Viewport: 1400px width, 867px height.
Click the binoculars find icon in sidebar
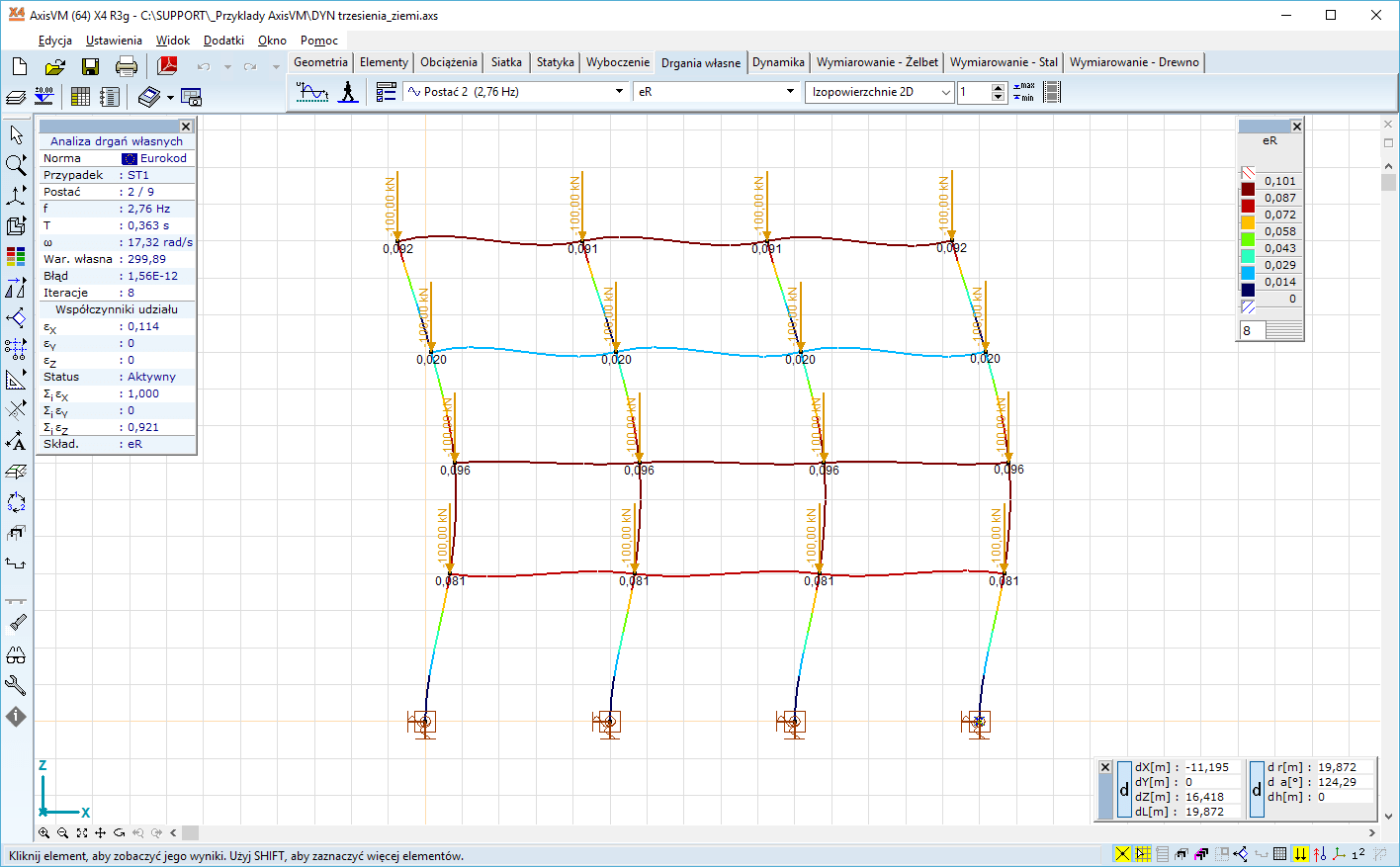(16, 655)
